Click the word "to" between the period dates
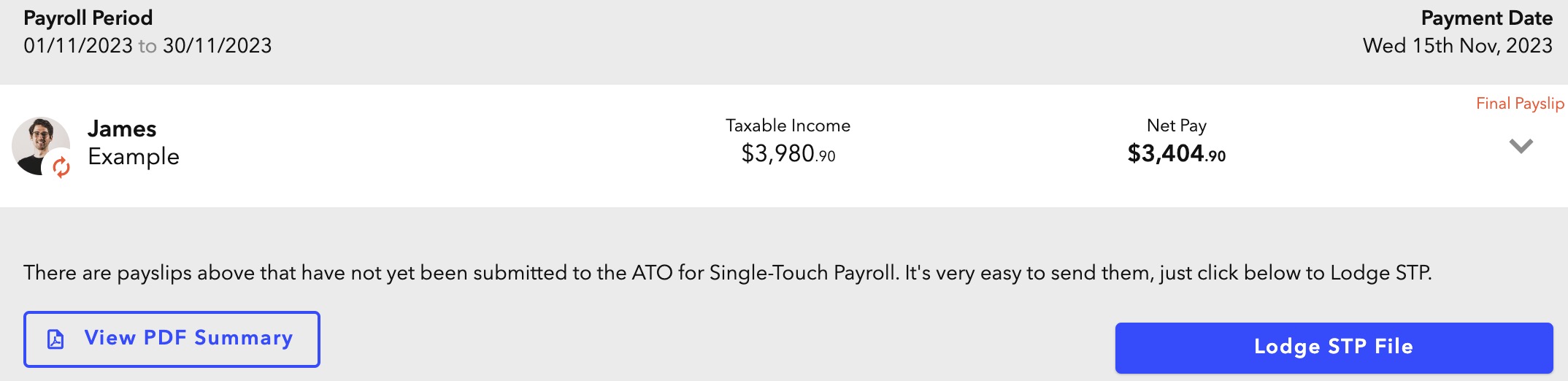This screenshot has height=381, width=1568. coord(147,47)
